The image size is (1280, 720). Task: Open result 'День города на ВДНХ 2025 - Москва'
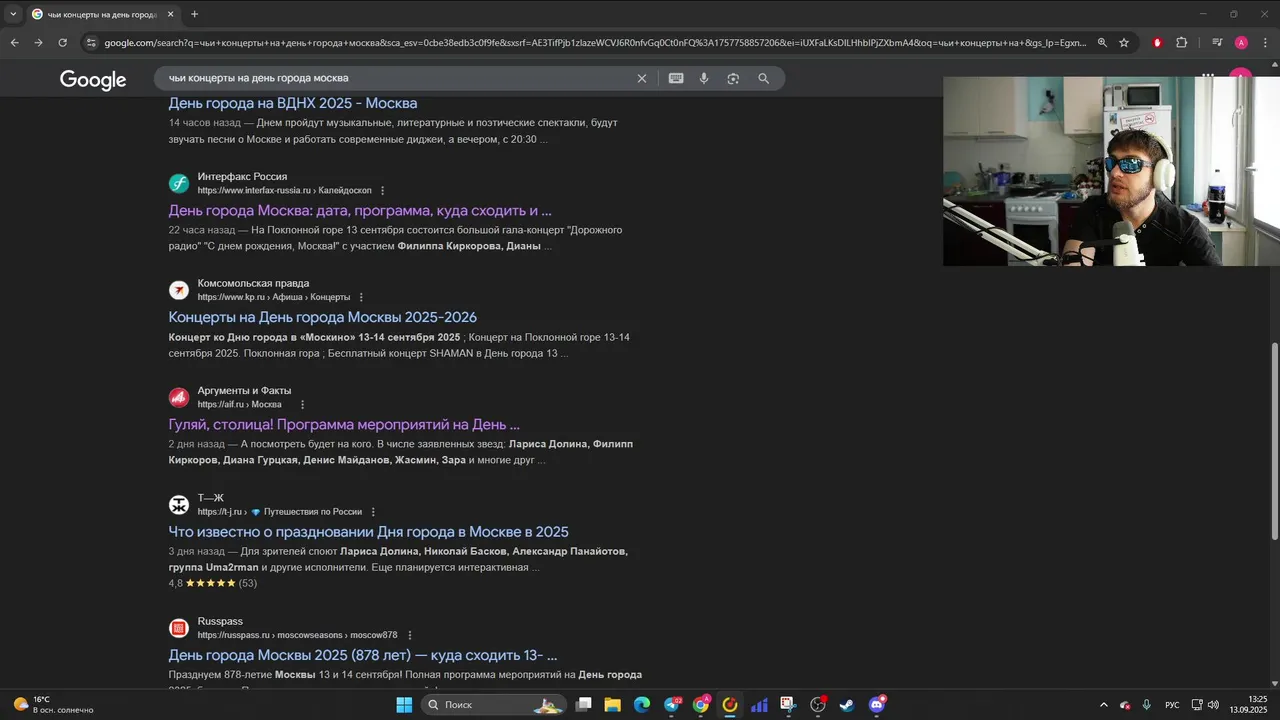coord(293,103)
